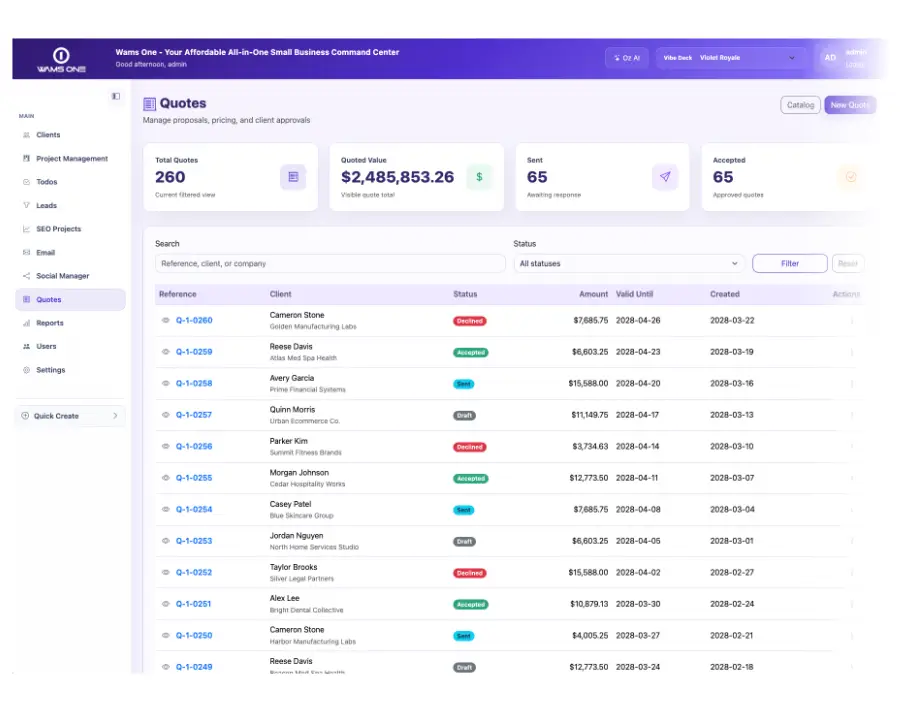The height and width of the screenshot is (720, 900).
Task: Open quote link Q-1-0255
Action: click(x=194, y=478)
